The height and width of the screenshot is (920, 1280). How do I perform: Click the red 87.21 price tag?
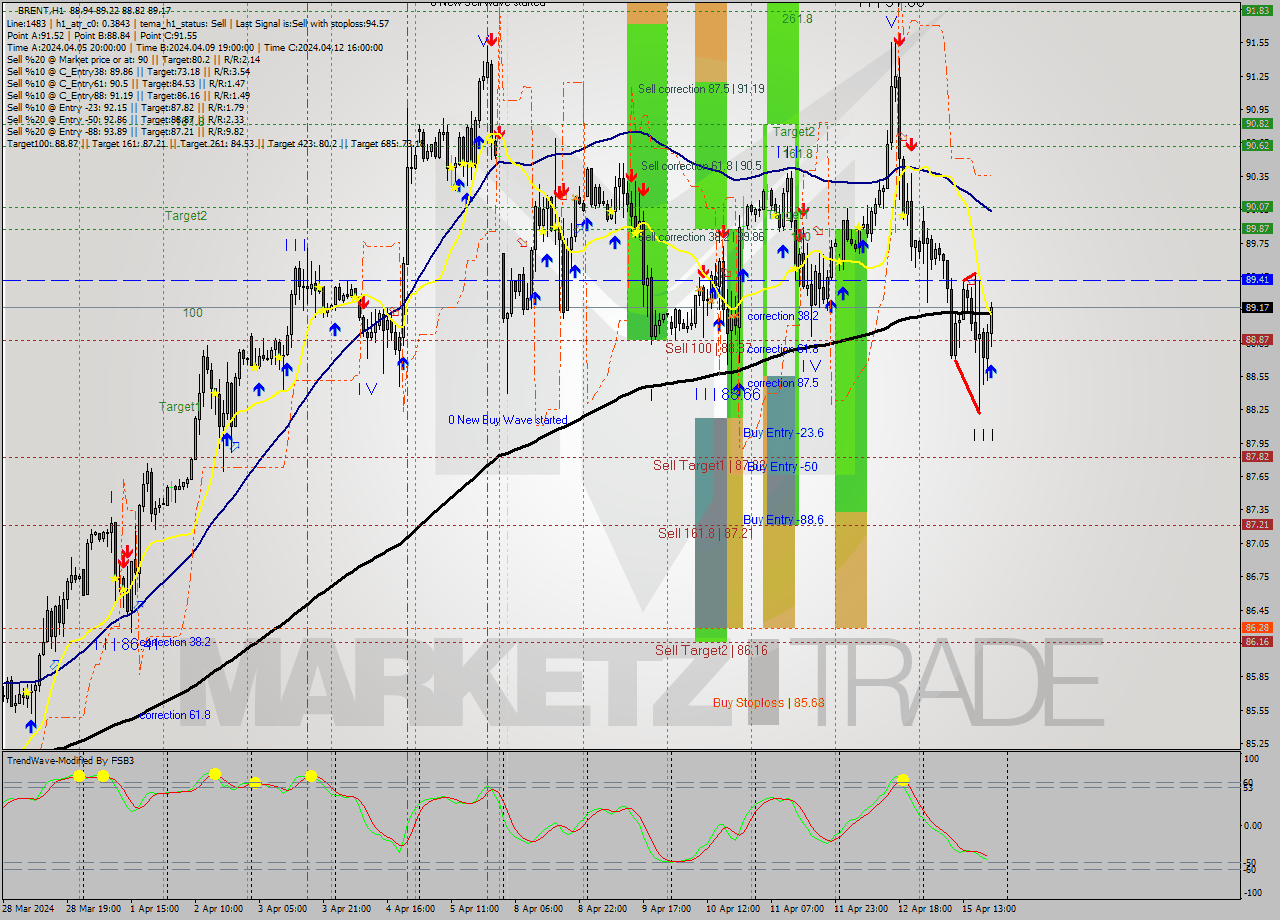1256,524
